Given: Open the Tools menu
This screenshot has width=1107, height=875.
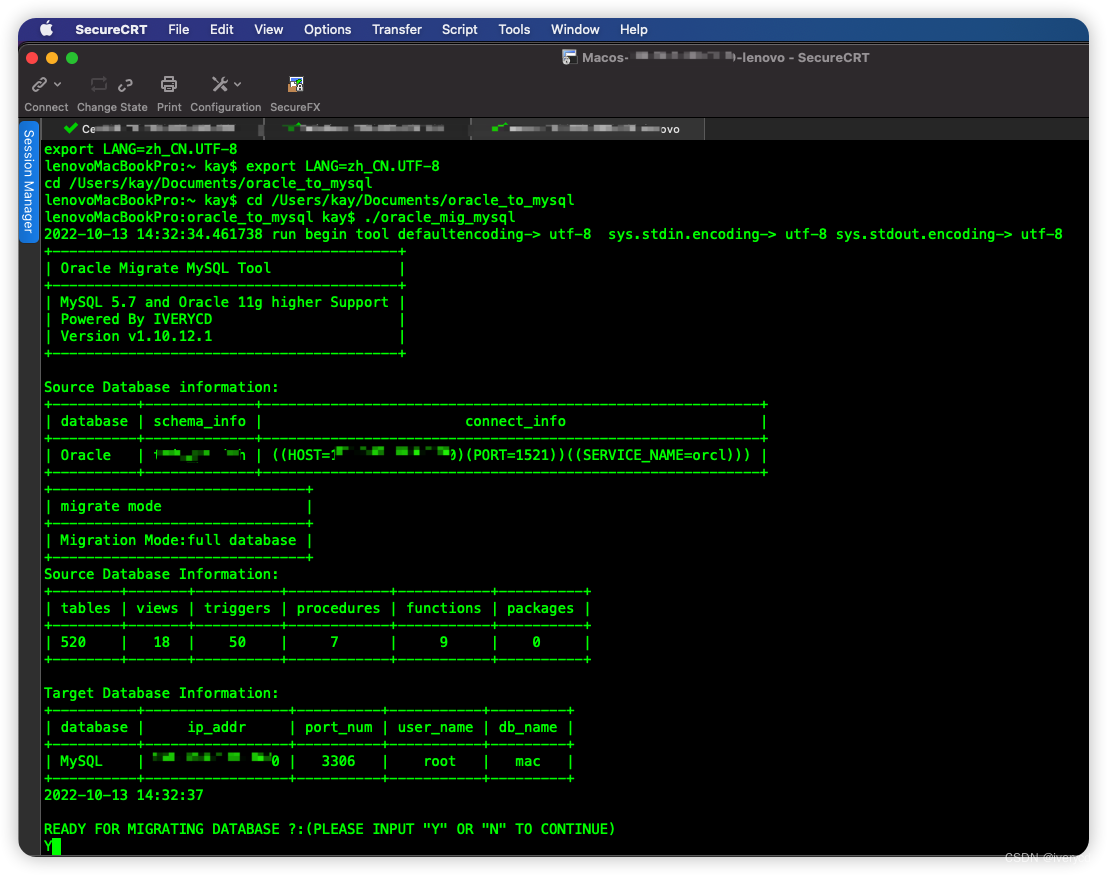Looking at the screenshot, I should (514, 29).
